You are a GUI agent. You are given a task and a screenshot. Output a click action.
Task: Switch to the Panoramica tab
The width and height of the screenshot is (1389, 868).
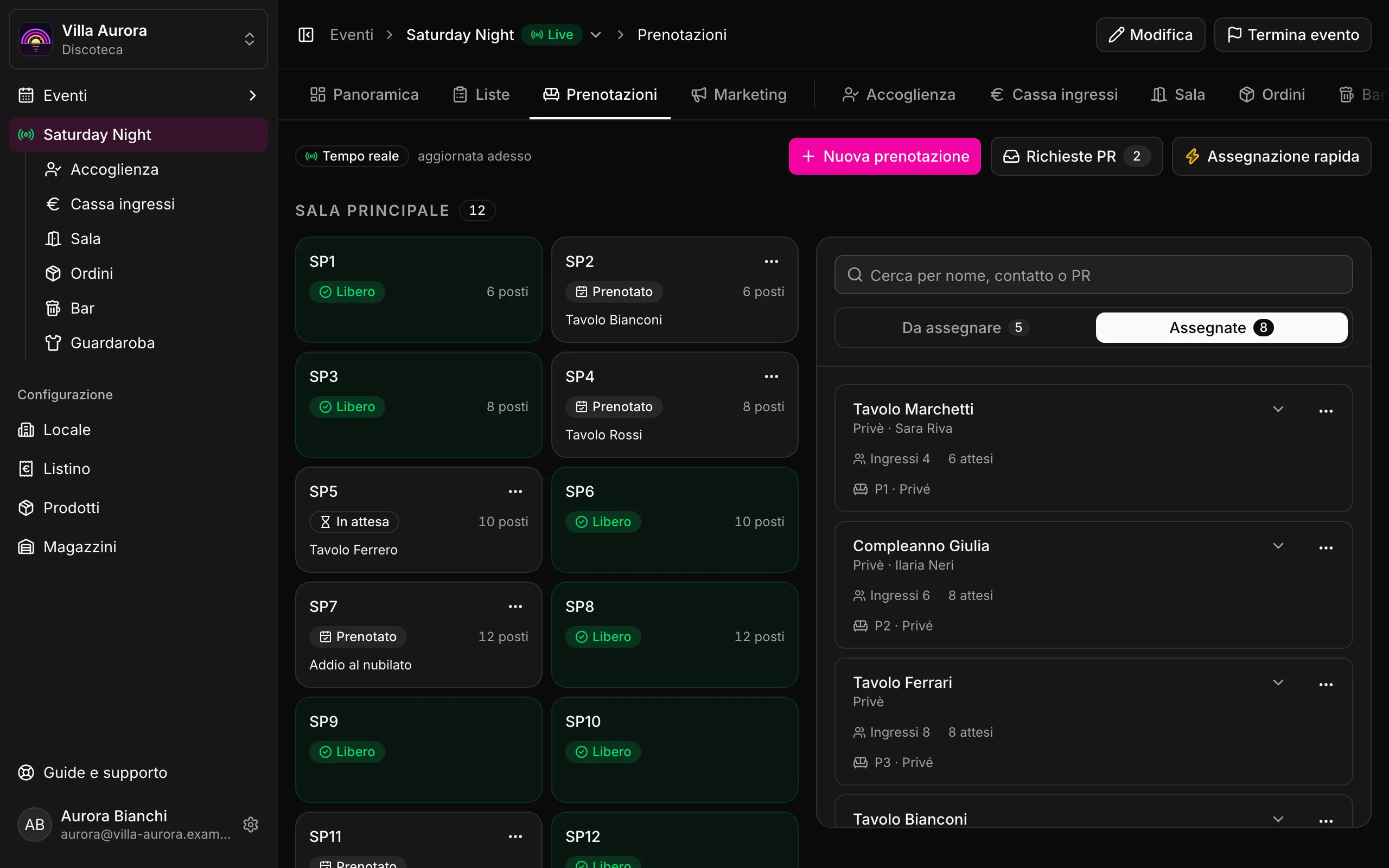(365, 94)
